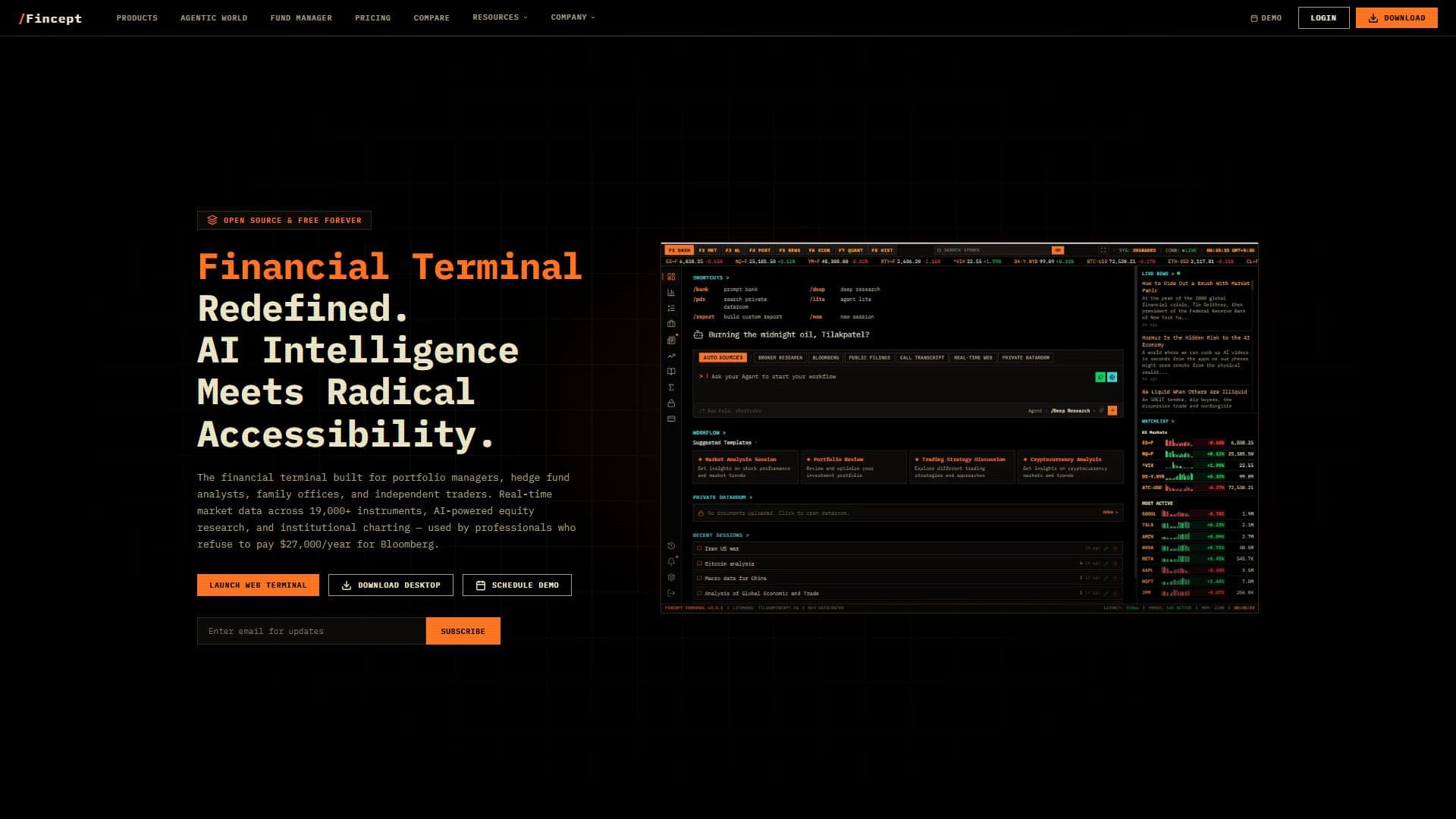Click the robot icon beside the greeting
Image resolution: width=1456 pixels, height=819 pixels.
(698, 334)
